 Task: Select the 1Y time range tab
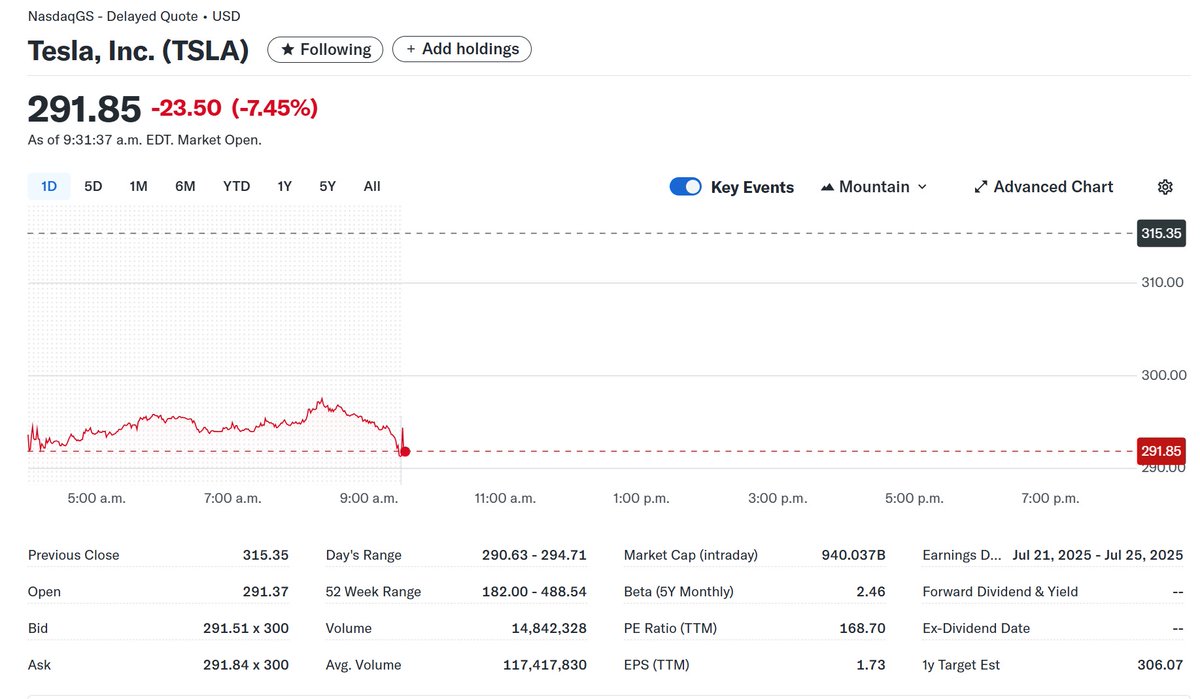point(285,186)
